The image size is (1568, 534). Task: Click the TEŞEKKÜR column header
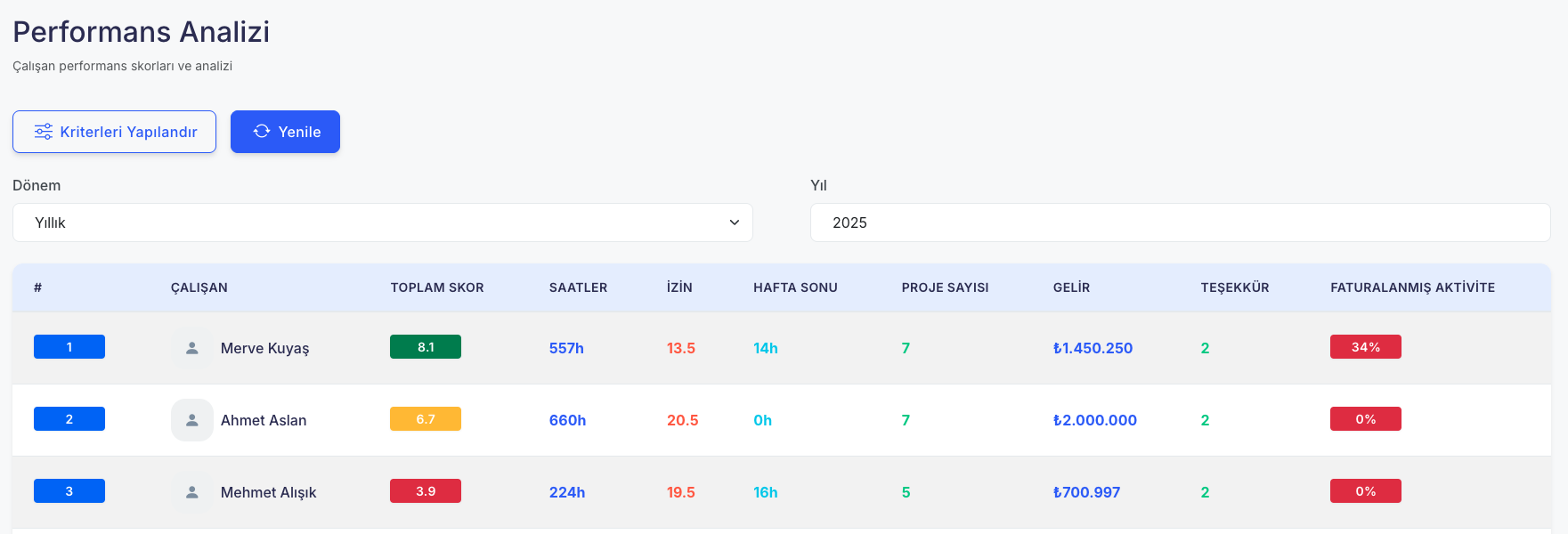[x=1235, y=287]
